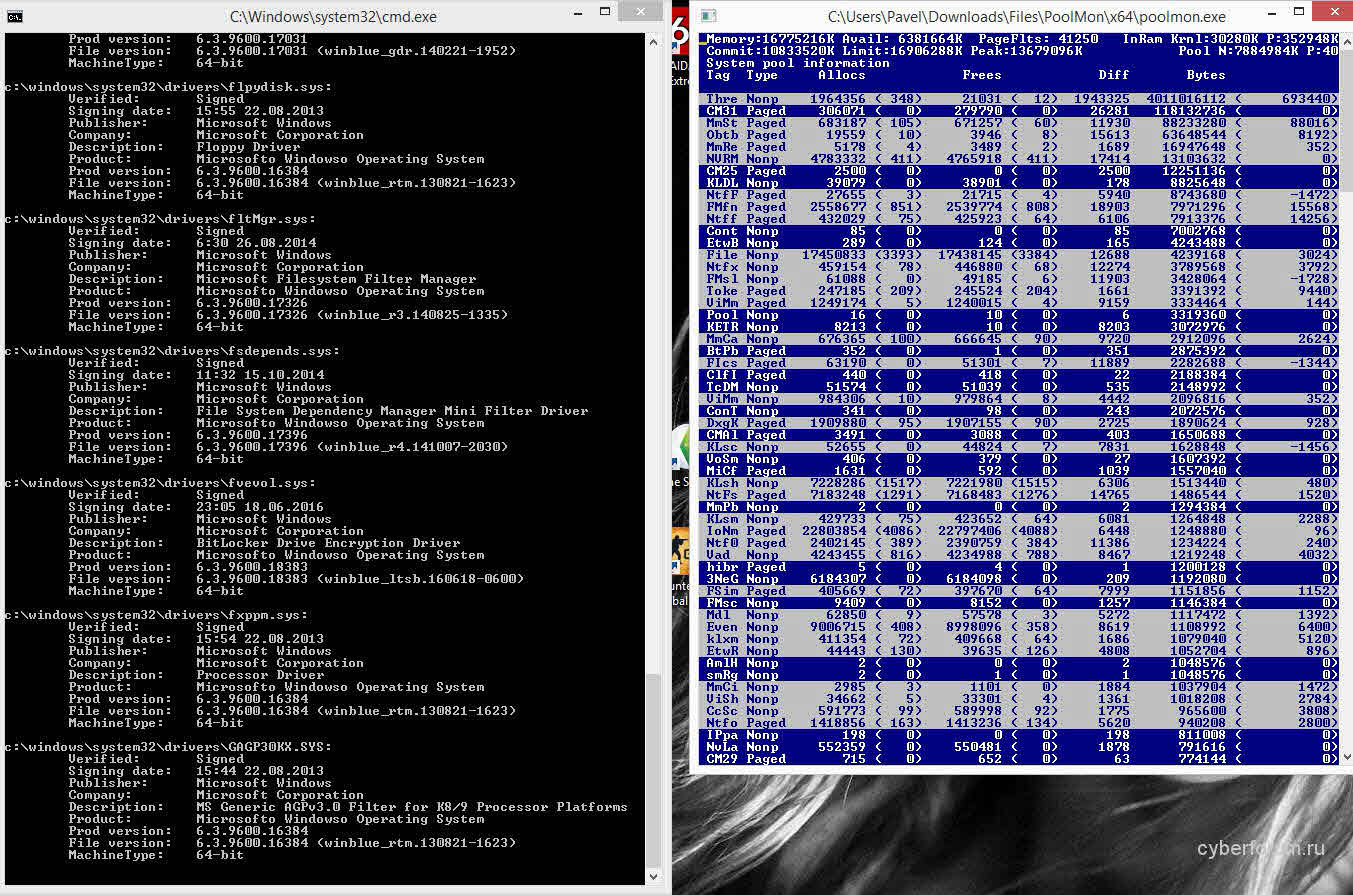1353x895 pixels.
Task: Click the Allocs column header in poolmon
Action: [x=842, y=75]
